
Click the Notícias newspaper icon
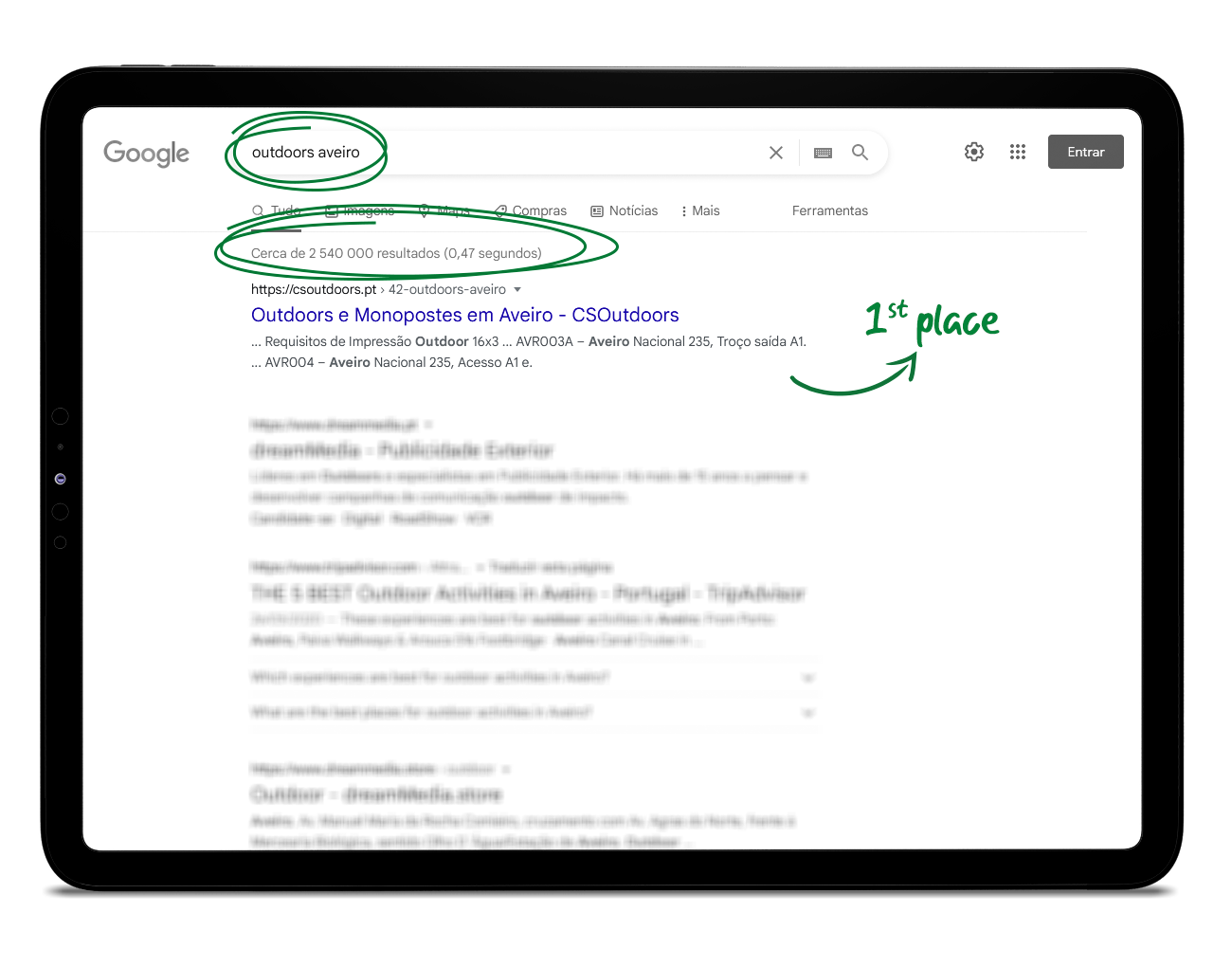pyautogui.click(x=597, y=211)
